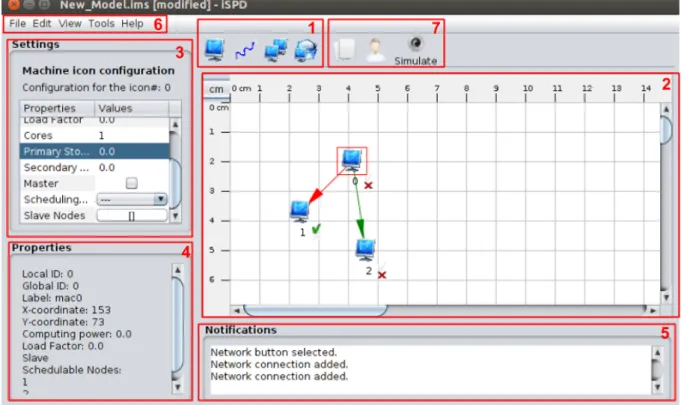The width and height of the screenshot is (681, 405).
Task: Open the Help menu
Action: (132, 23)
